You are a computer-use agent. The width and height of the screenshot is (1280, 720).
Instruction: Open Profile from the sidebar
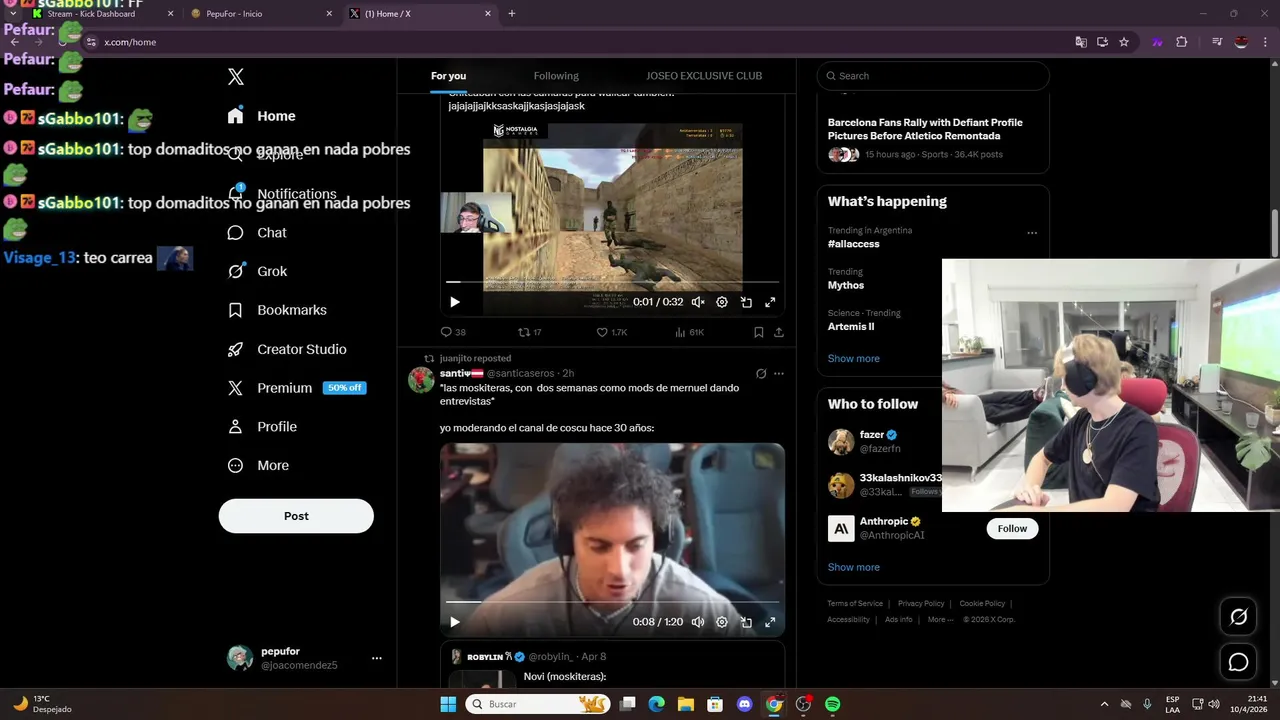coord(263,426)
